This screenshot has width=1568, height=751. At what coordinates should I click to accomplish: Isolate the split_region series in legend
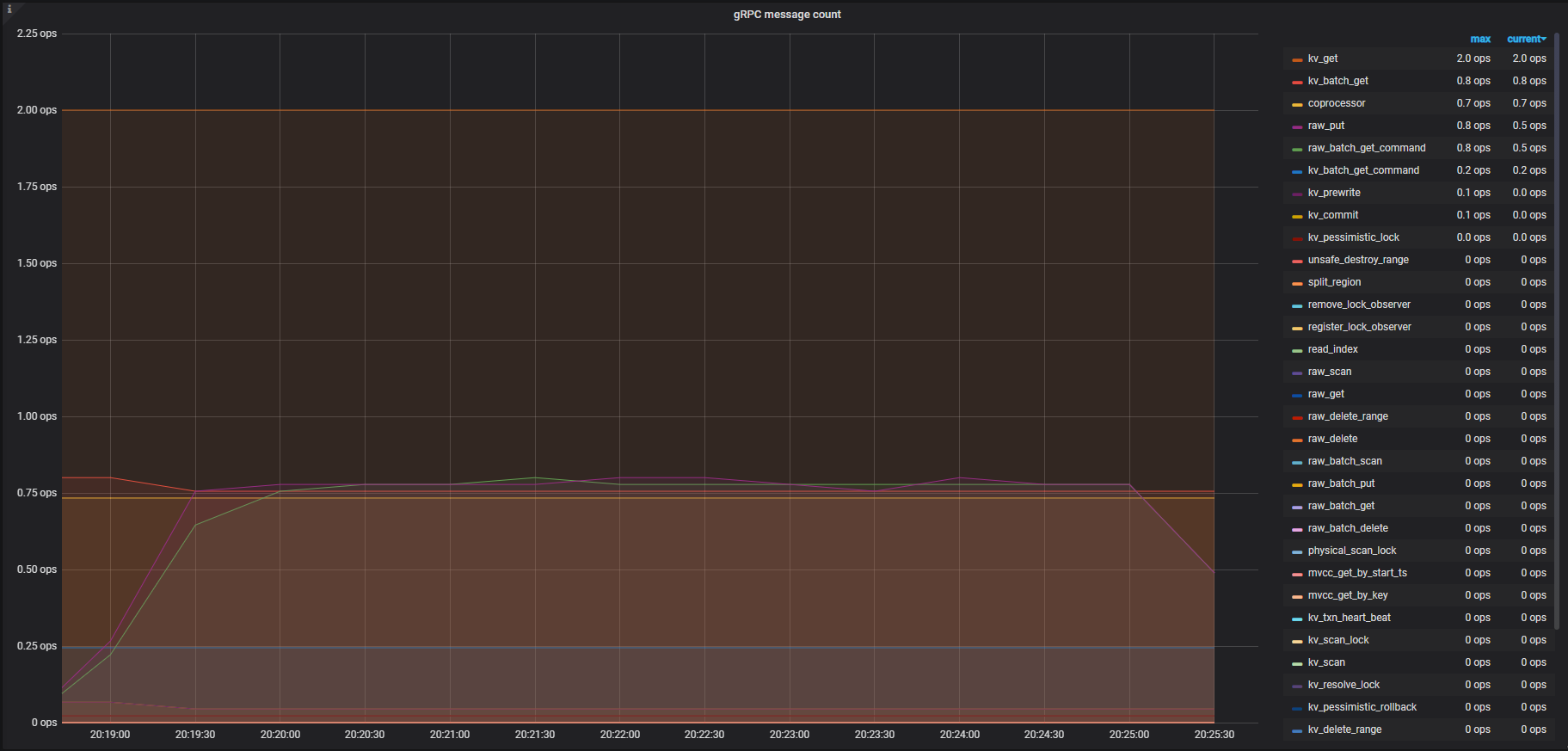(1335, 282)
